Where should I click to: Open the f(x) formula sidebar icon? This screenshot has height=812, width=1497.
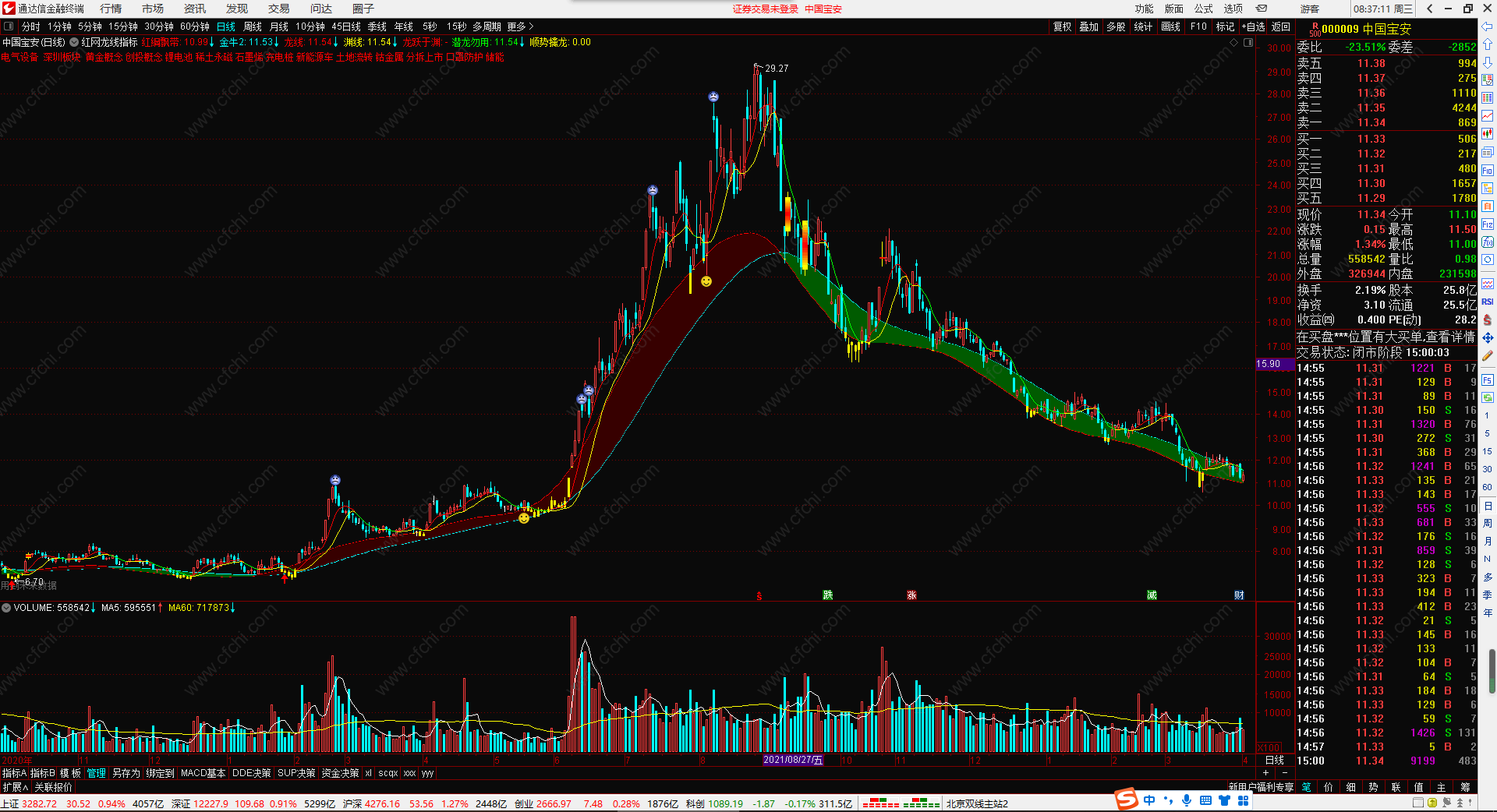tap(1488, 242)
